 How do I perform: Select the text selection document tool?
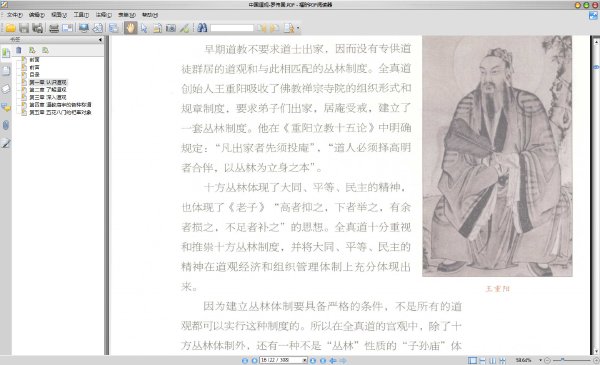157,28
